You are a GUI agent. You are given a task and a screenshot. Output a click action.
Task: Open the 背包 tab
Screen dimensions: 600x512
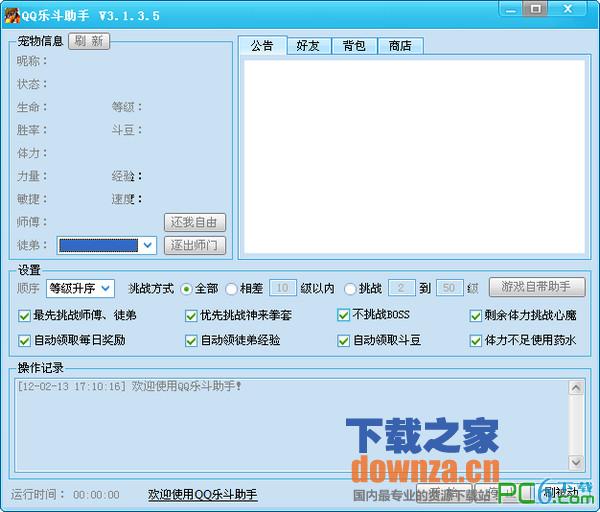click(354, 46)
